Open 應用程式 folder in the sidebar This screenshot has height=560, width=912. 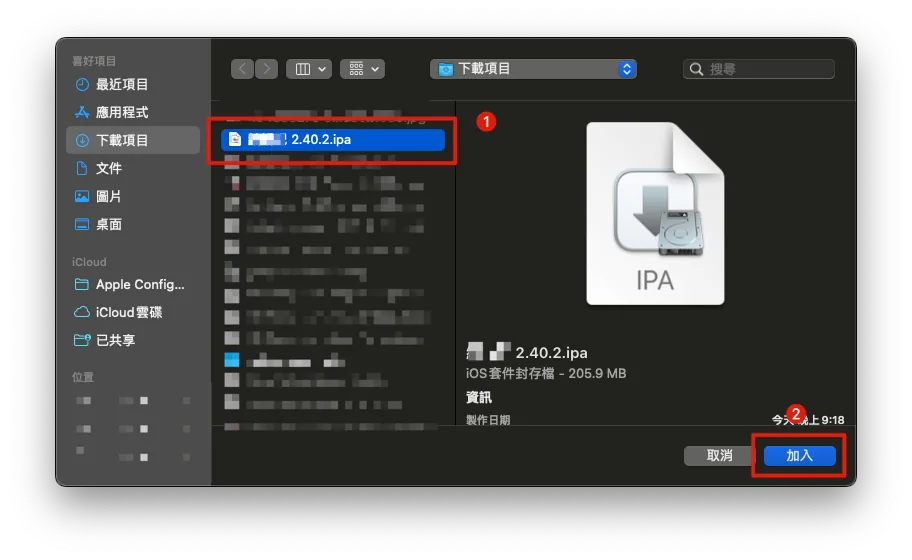click(122, 112)
